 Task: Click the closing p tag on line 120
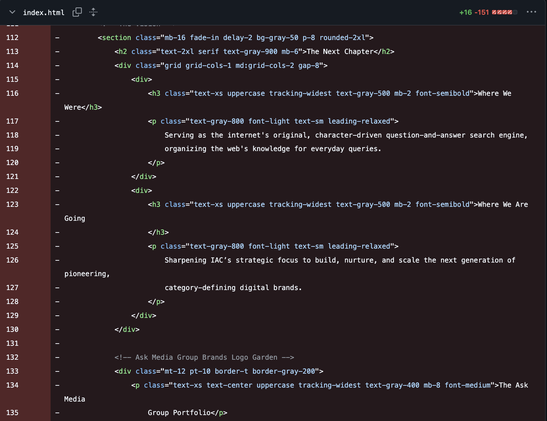[156, 163]
